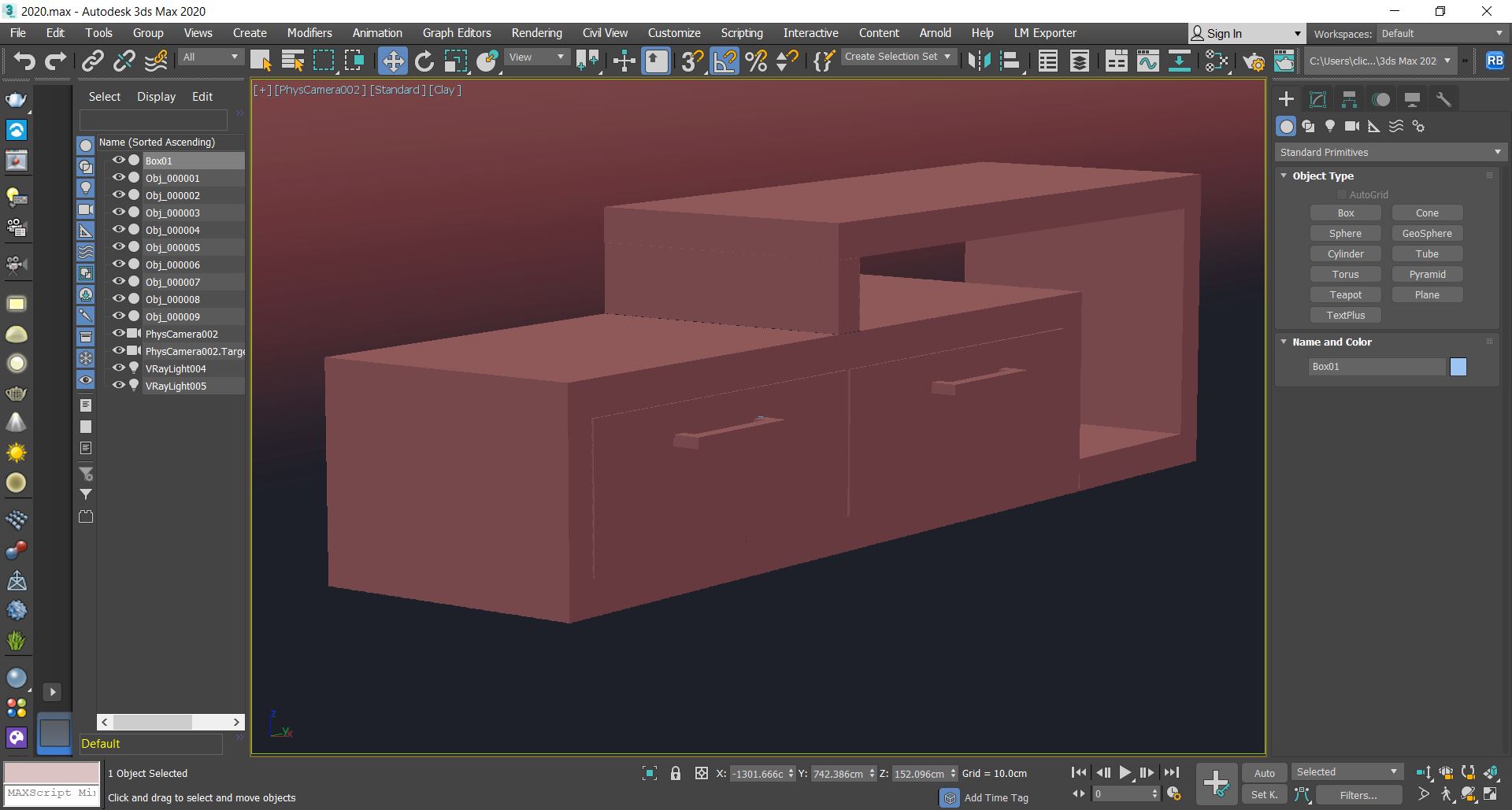Enable the Auto Key animation toggle
This screenshot has width=1512, height=810.
point(1264,773)
